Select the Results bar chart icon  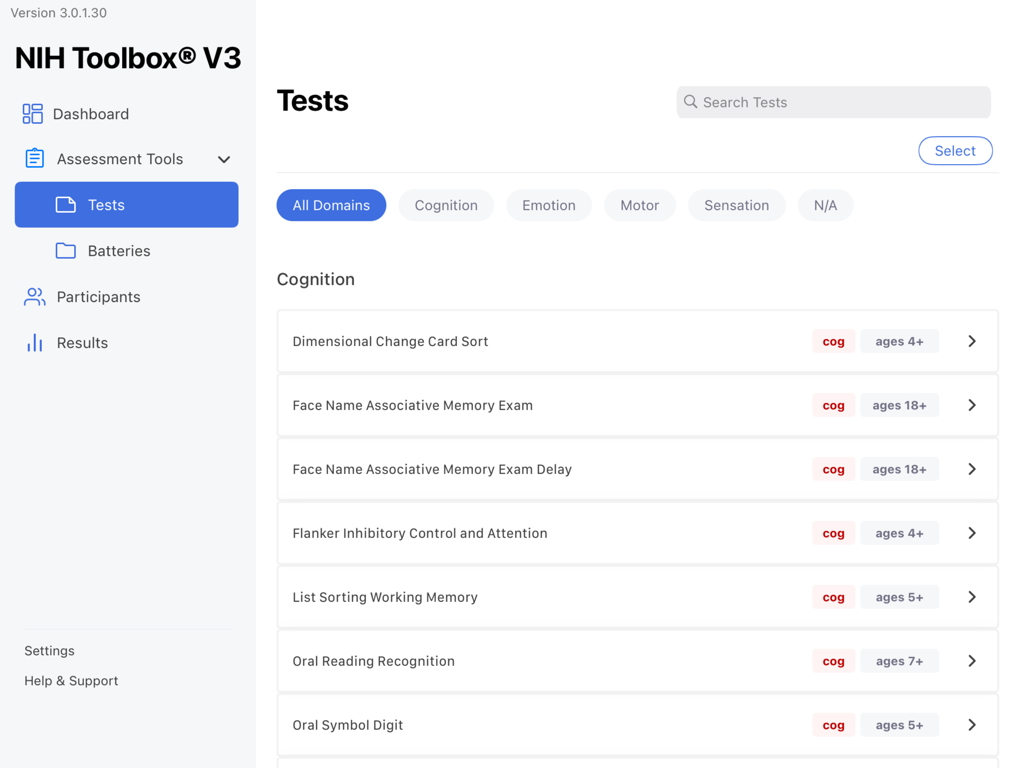[x=34, y=342]
